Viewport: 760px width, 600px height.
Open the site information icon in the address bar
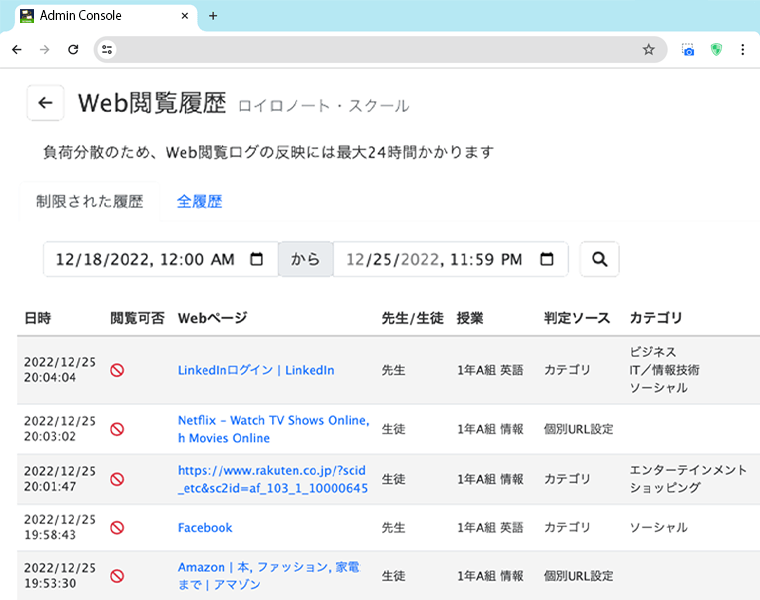pos(107,49)
